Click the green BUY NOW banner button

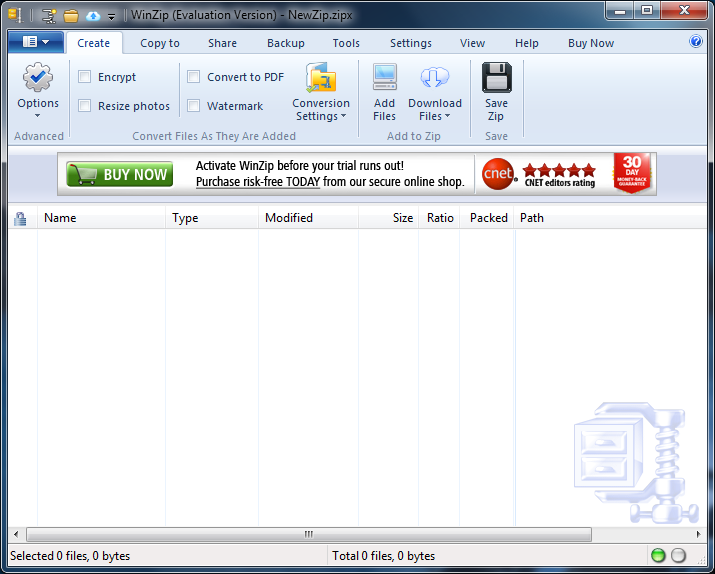[119, 174]
